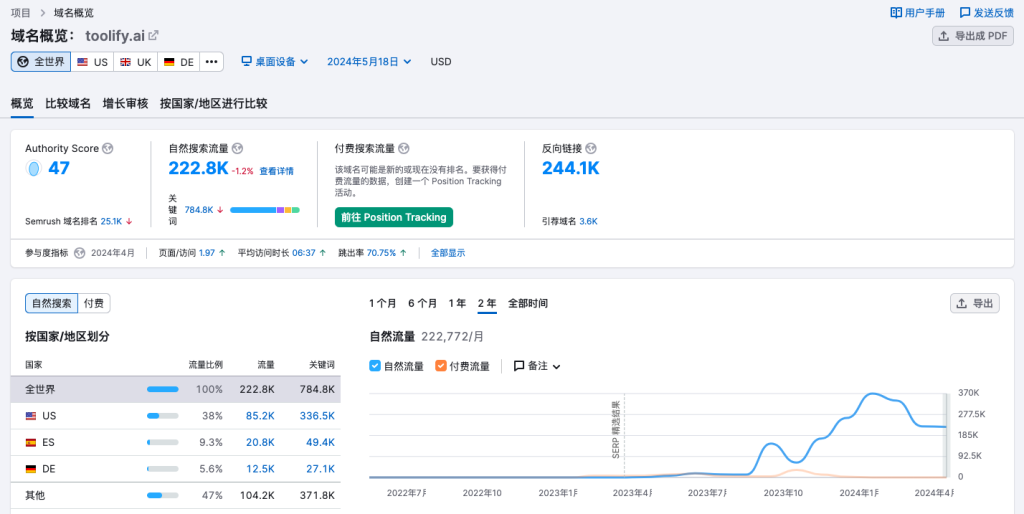Click the organic traffic line chart peak

[x=872, y=394]
